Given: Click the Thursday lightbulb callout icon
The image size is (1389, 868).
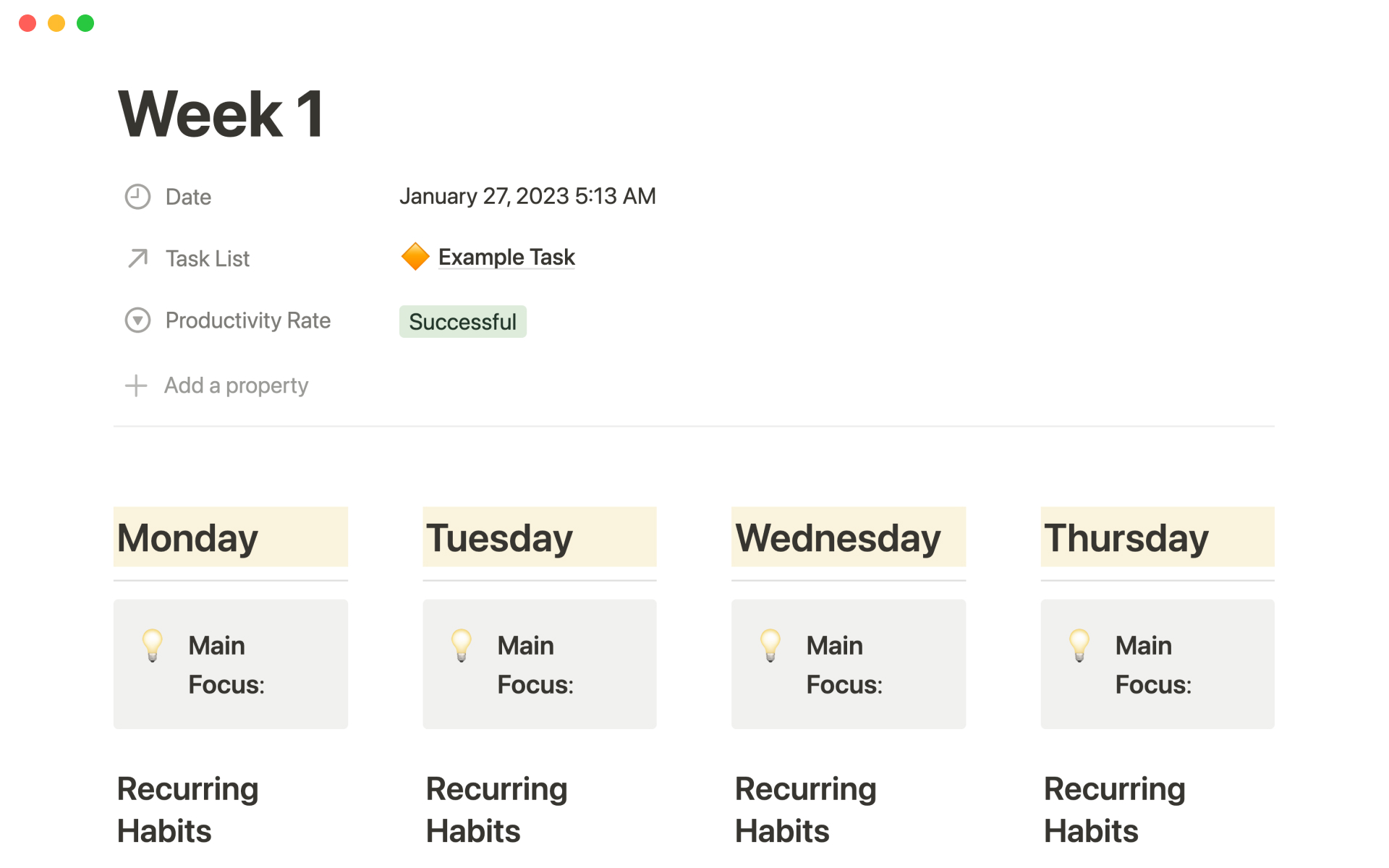Looking at the screenshot, I should (1079, 645).
